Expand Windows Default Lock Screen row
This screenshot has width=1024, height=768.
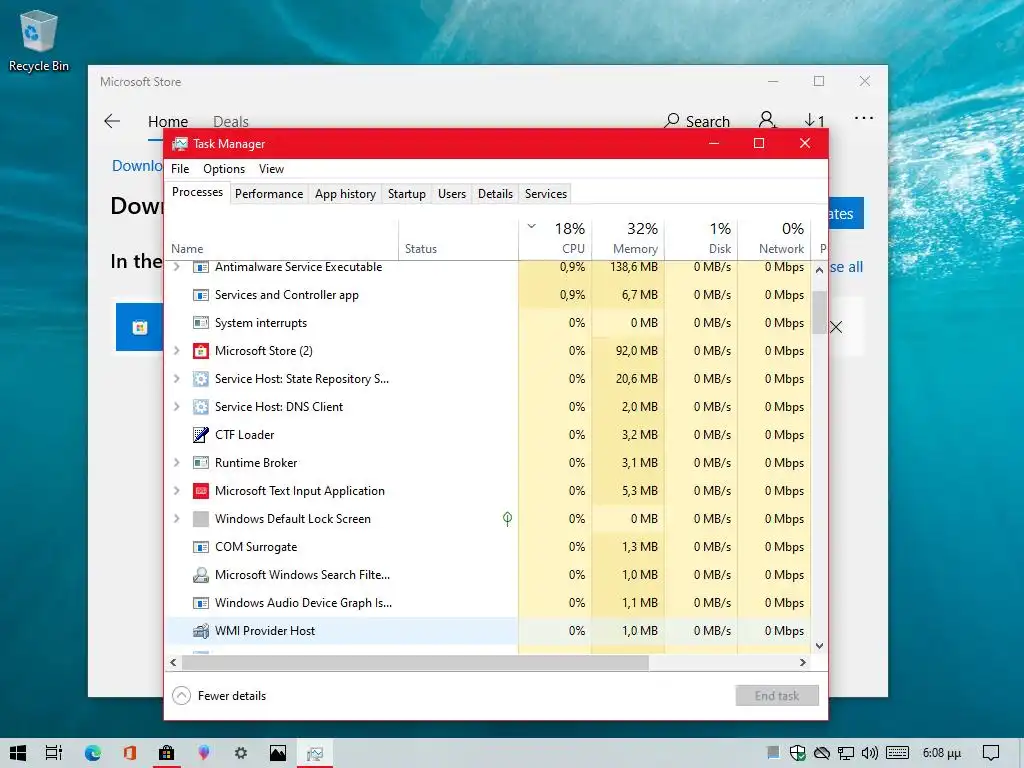point(176,519)
